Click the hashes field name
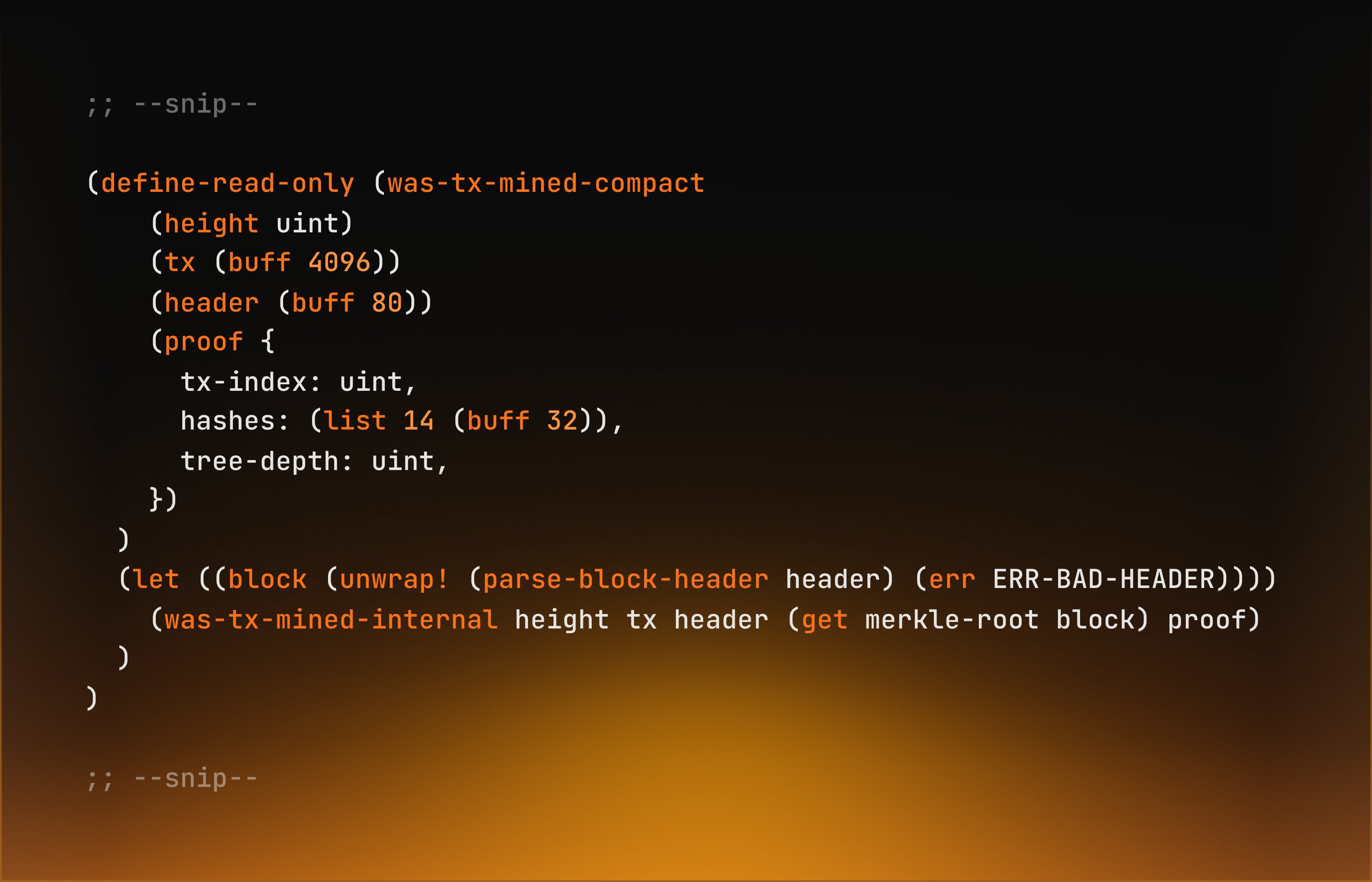1372x882 pixels. [228, 421]
